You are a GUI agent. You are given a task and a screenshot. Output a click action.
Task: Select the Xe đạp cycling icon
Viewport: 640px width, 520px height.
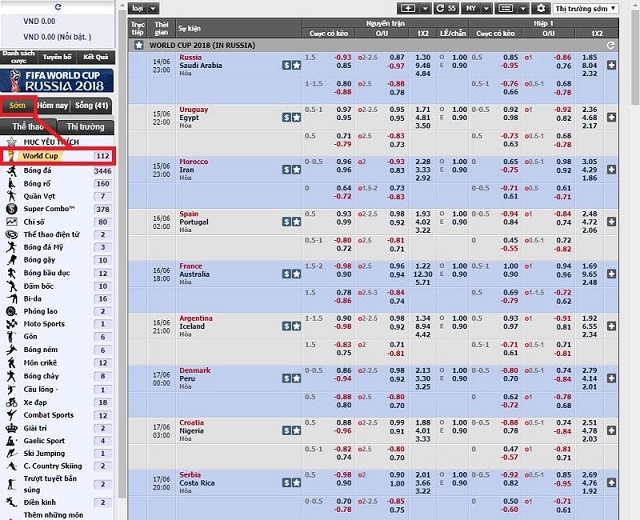coord(10,401)
